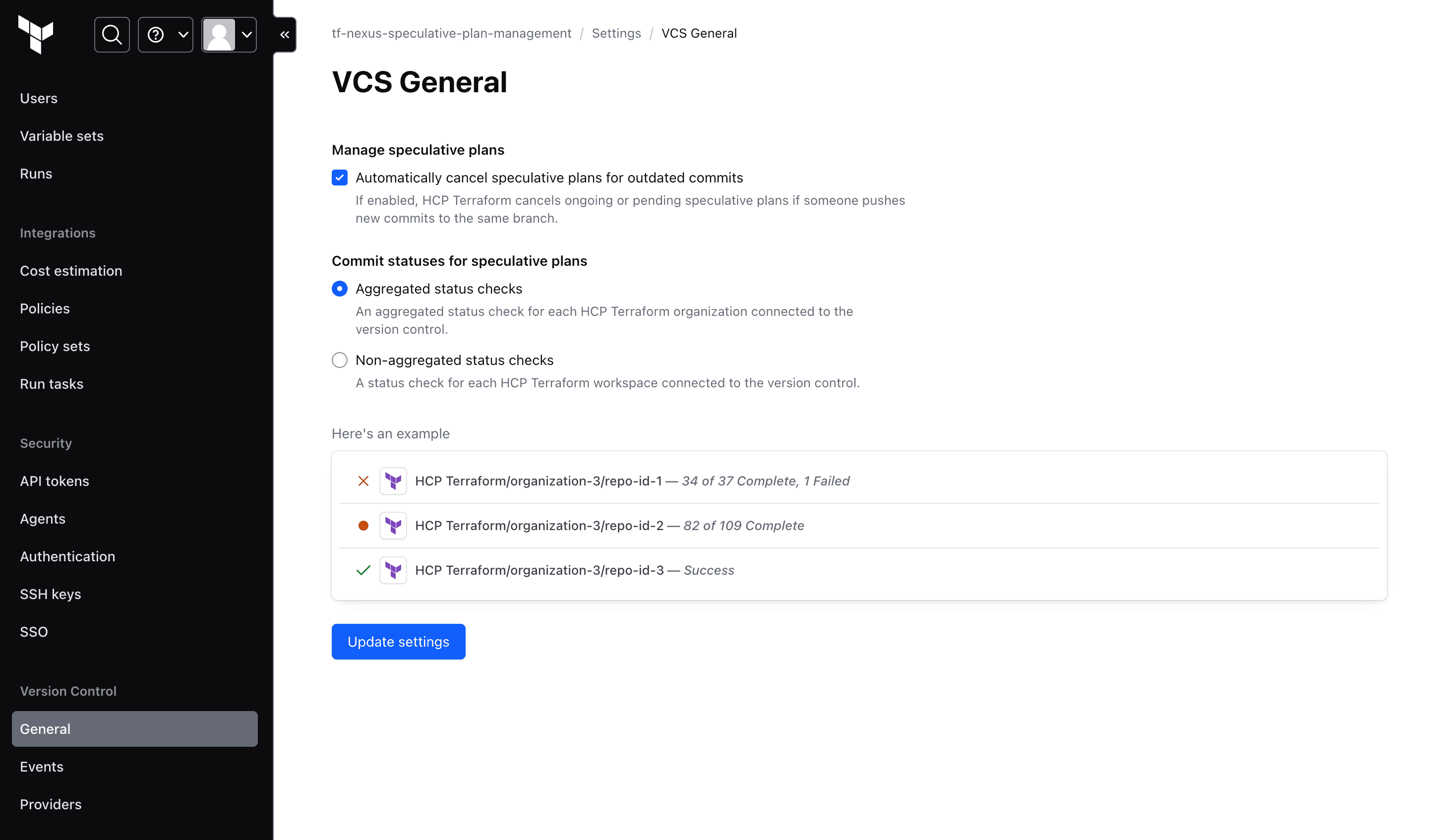Click the Update settings button
The width and height of the screenshot is (1440, 840).
[398, 642]
